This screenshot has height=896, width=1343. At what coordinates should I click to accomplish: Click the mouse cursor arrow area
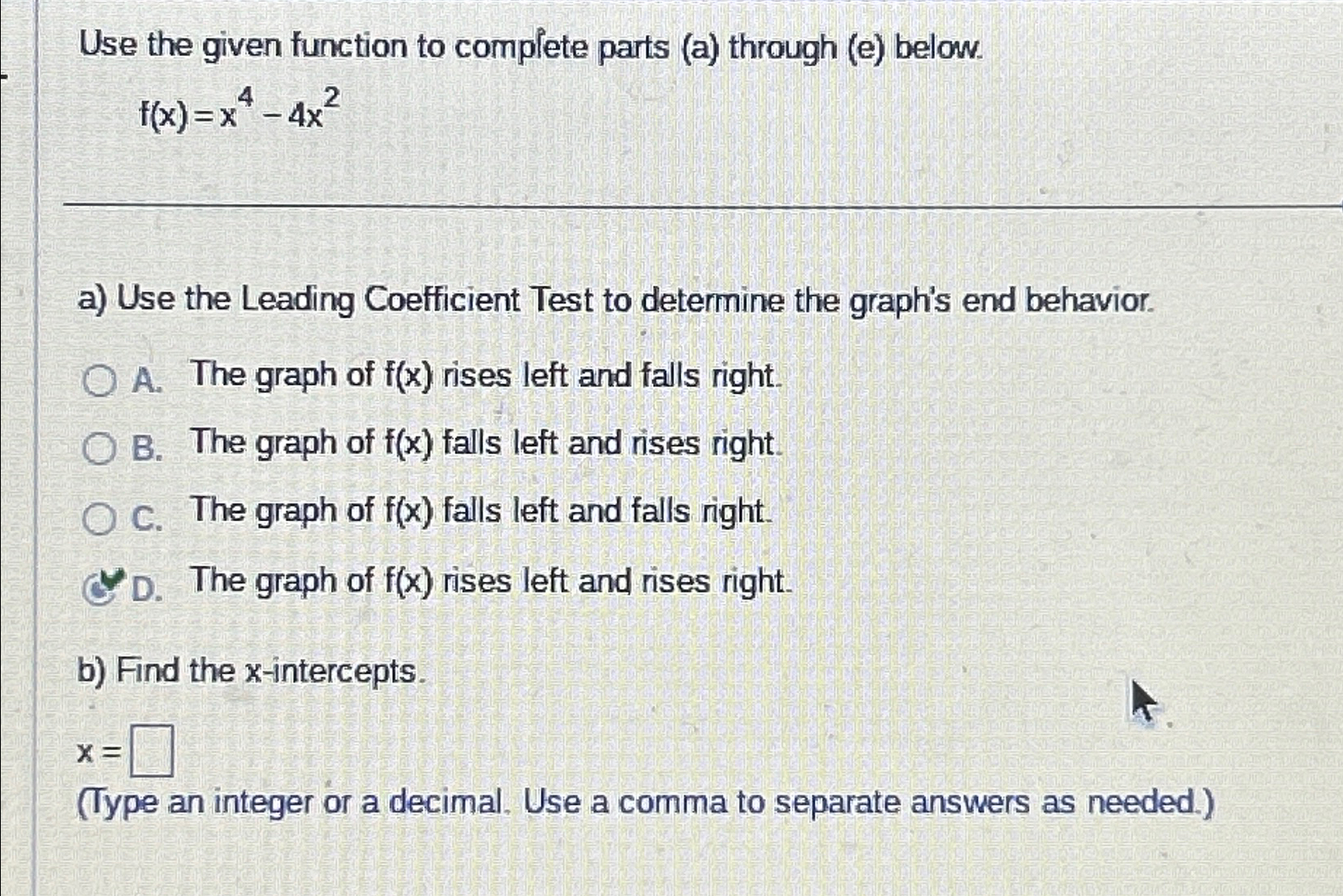click(1144, 698)
